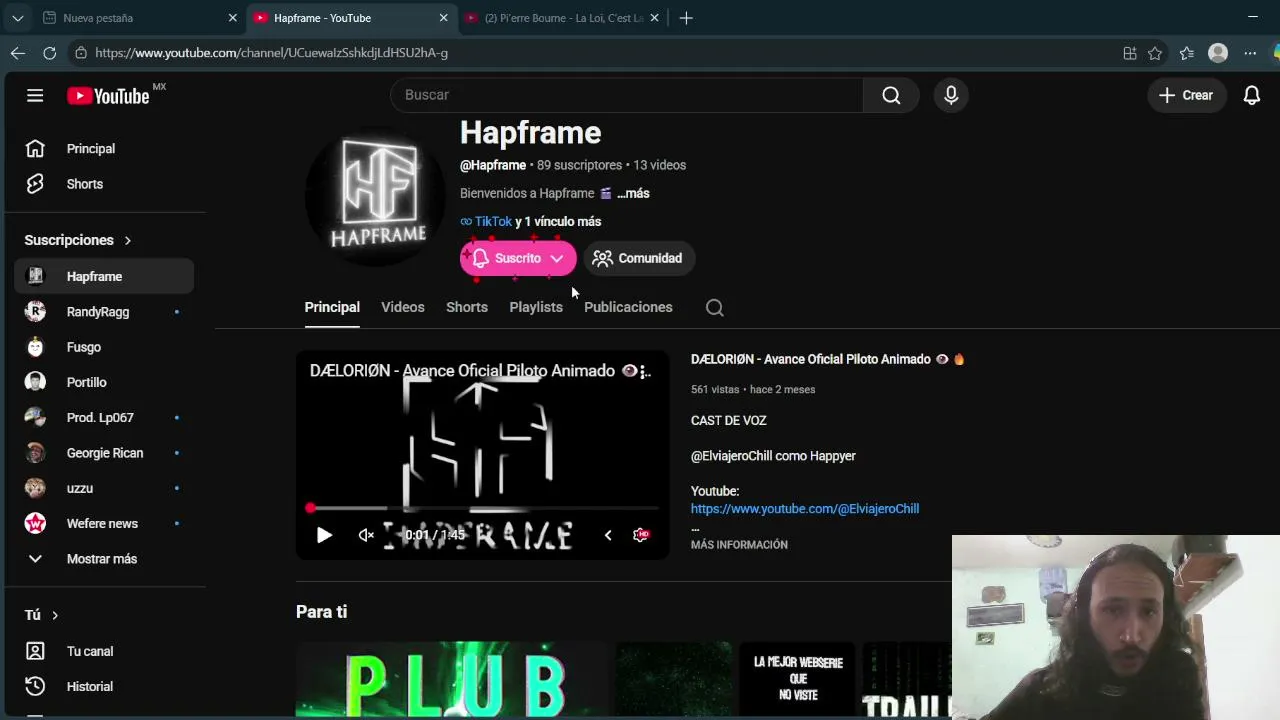Click the apps icon in the address bar
Viewport: 1280px width, 720px height.
(1129, 53)
